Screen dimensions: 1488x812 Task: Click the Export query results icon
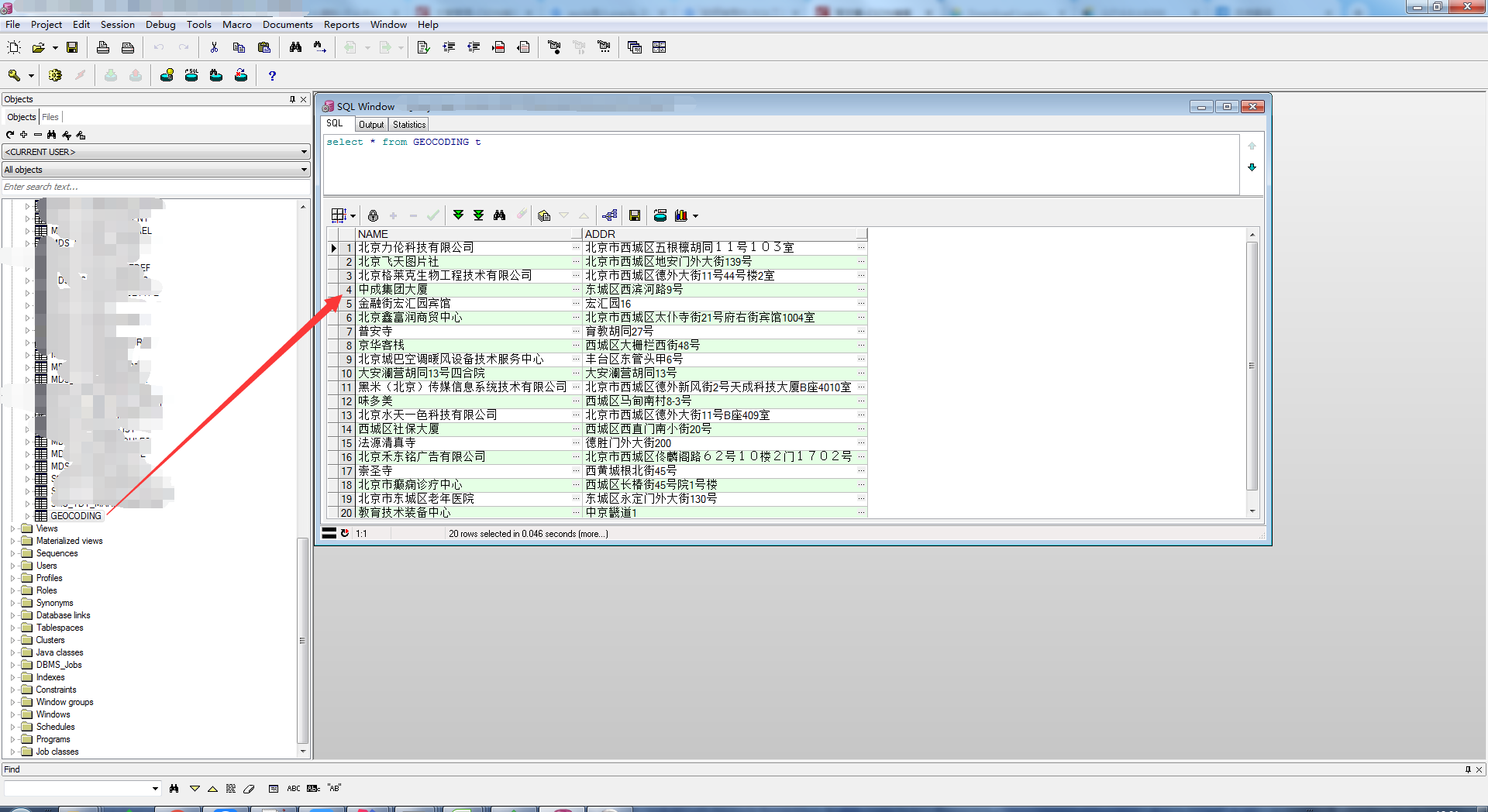660,215
